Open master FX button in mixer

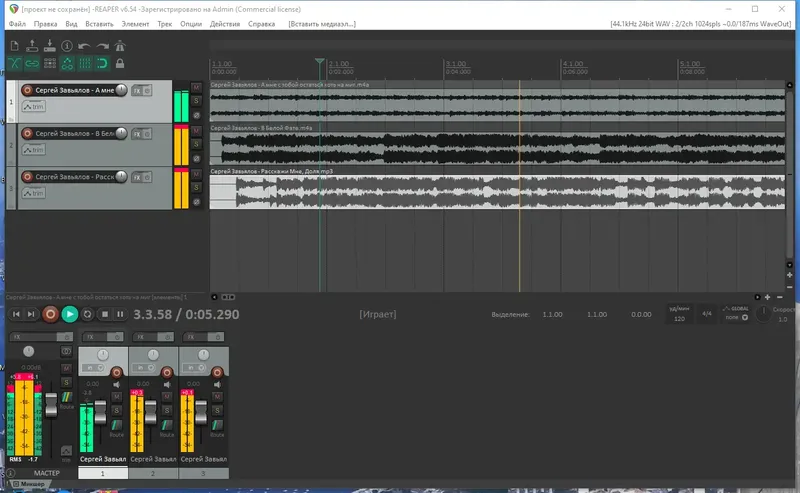coord(34,337)
